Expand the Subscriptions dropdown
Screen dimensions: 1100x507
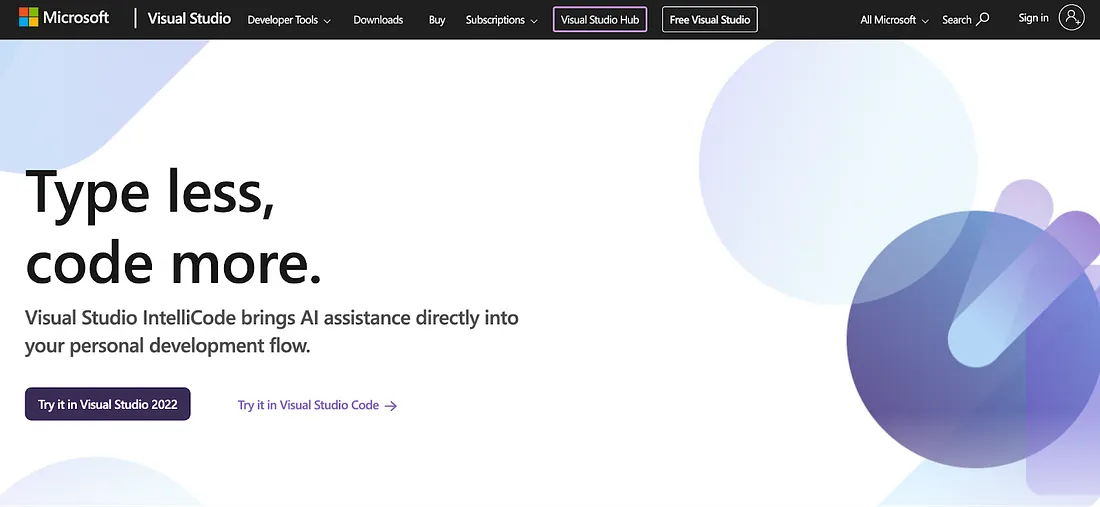click(502, 20)
